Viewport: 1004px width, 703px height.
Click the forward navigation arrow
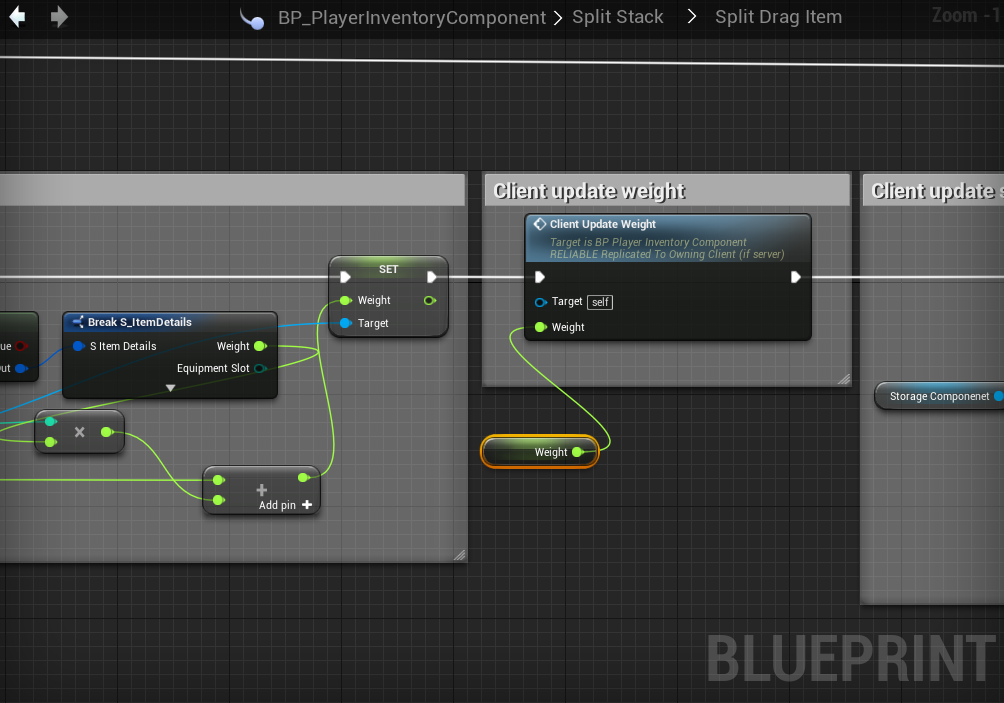pyautogui.click(x=59, y=17)
